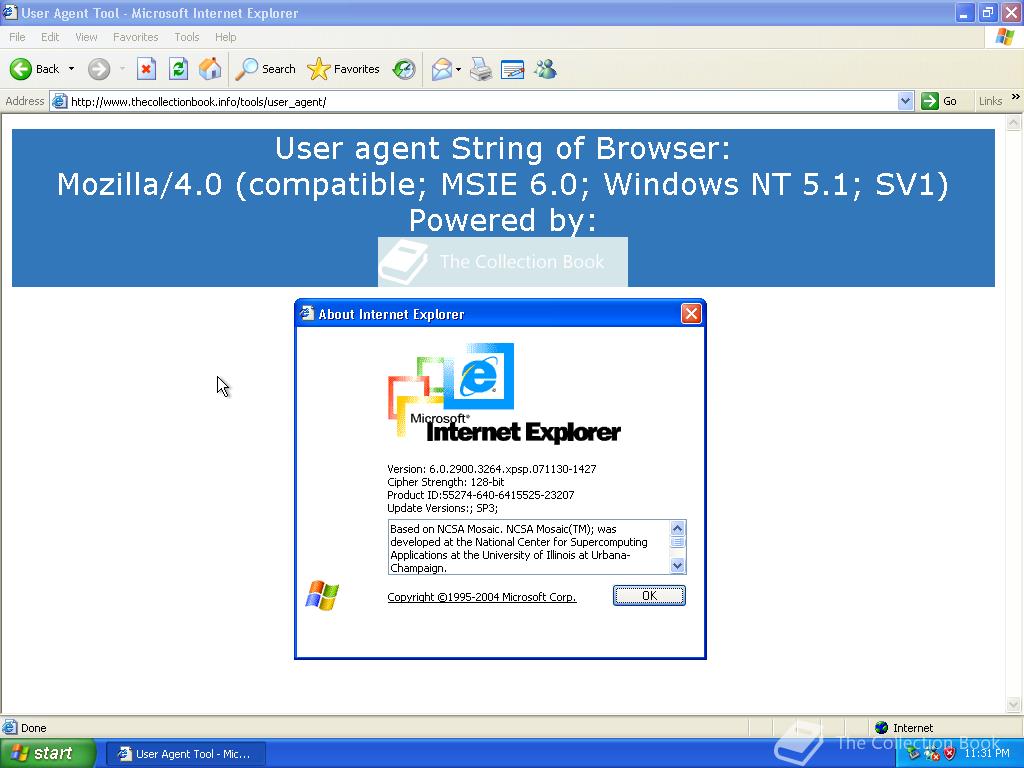Click the red security shield tray icon
The width and height of the screenshot is (1024, 768).
[x=950, y=754]
